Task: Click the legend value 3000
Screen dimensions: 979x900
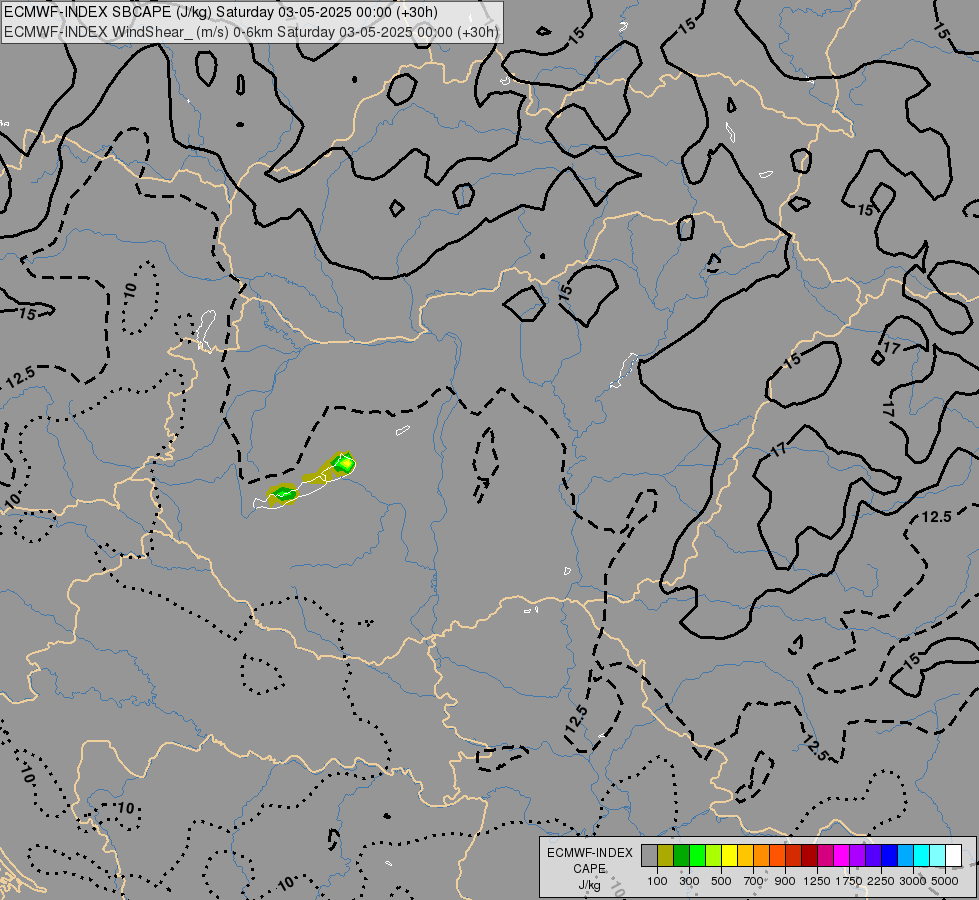Action: (913, 881)
